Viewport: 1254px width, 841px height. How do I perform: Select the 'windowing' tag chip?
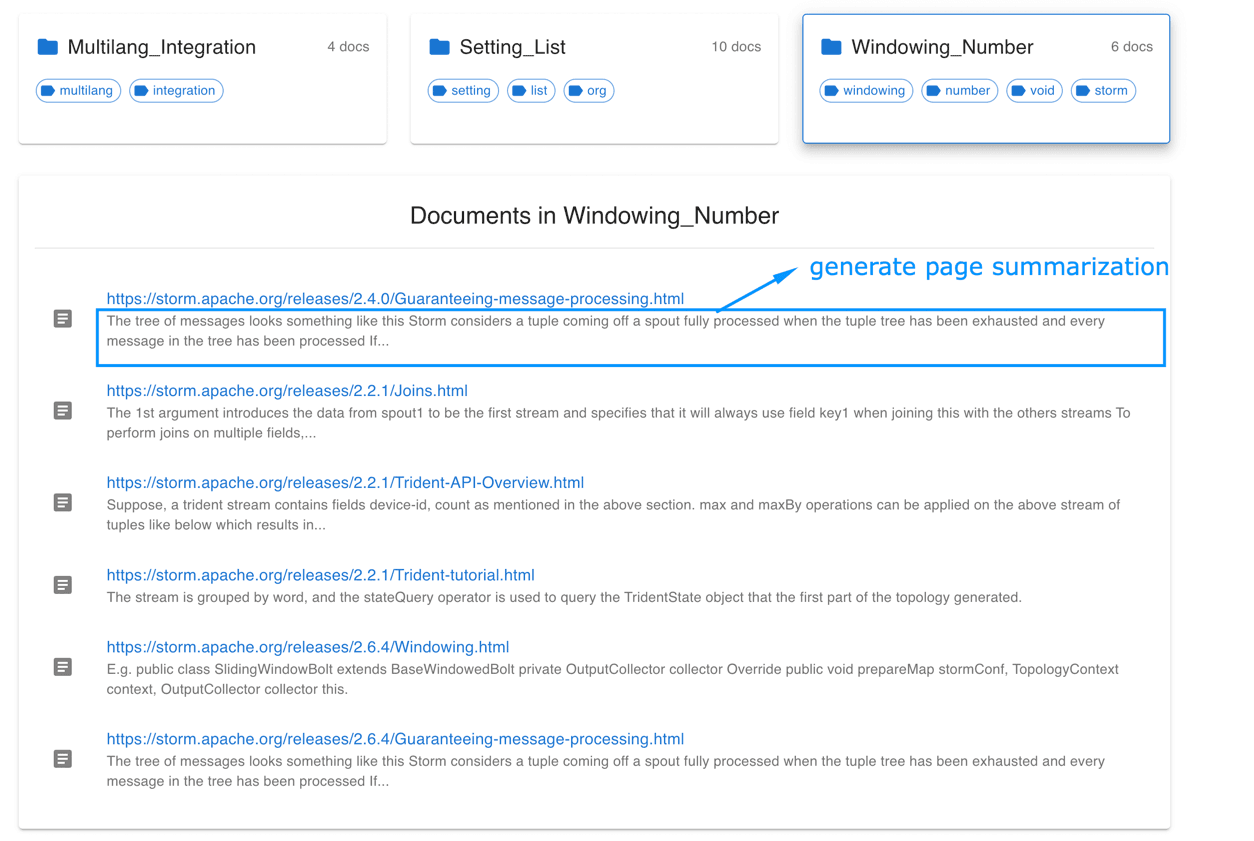tap(866, 91)
